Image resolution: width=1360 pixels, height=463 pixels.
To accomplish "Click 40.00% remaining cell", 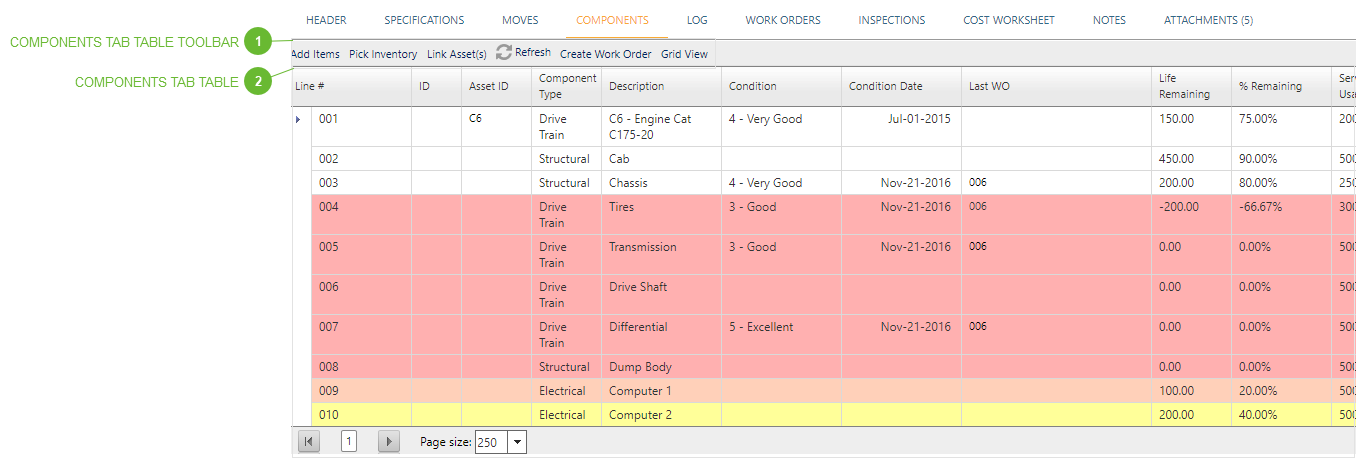I will (1282, 415).
